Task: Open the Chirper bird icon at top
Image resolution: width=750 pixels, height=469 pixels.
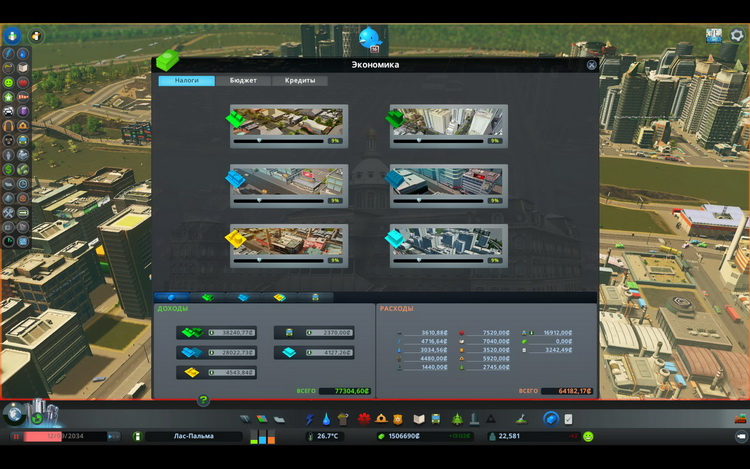Action: point(370,38)
